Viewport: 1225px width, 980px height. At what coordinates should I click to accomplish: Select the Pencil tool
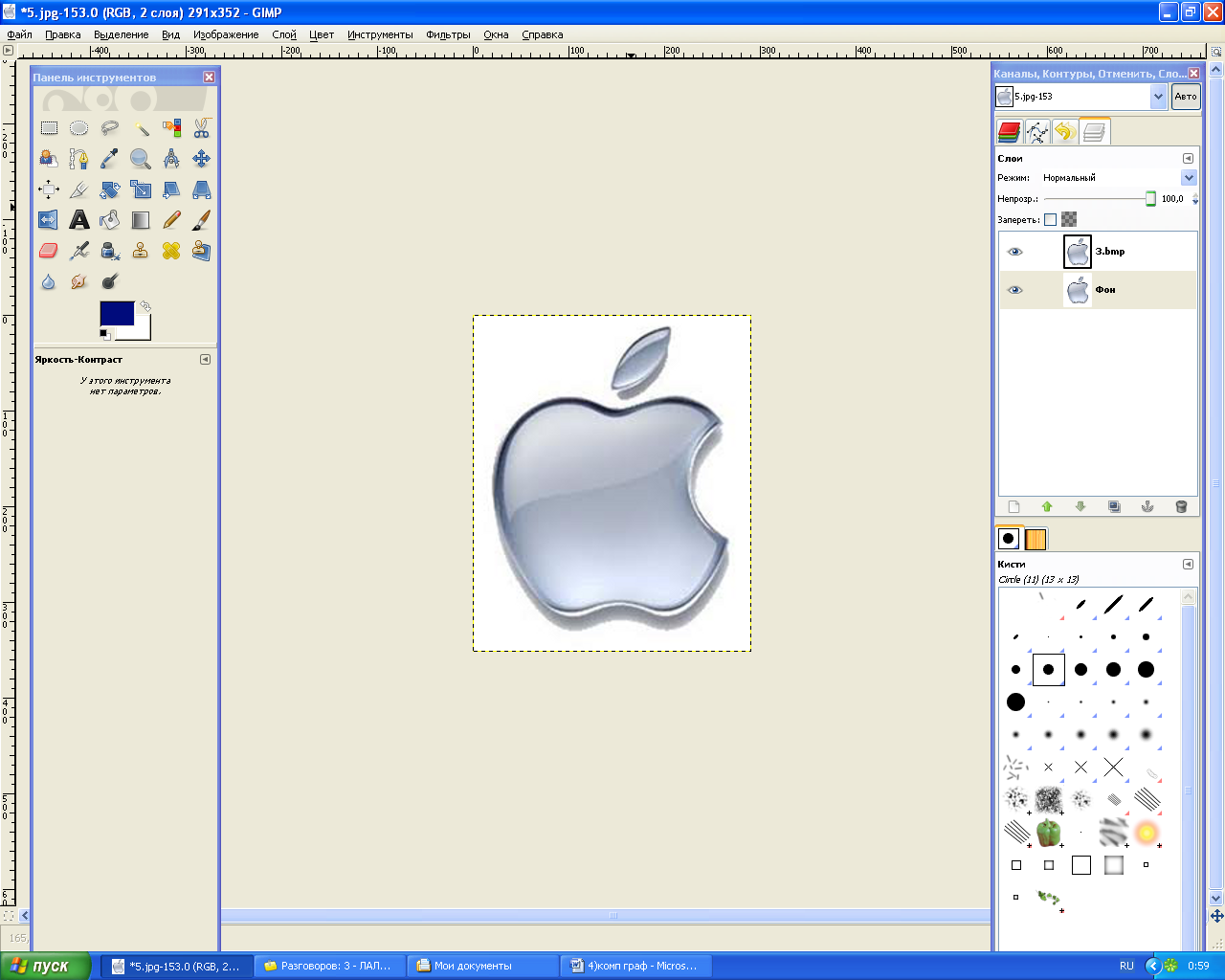coord(171,220)
